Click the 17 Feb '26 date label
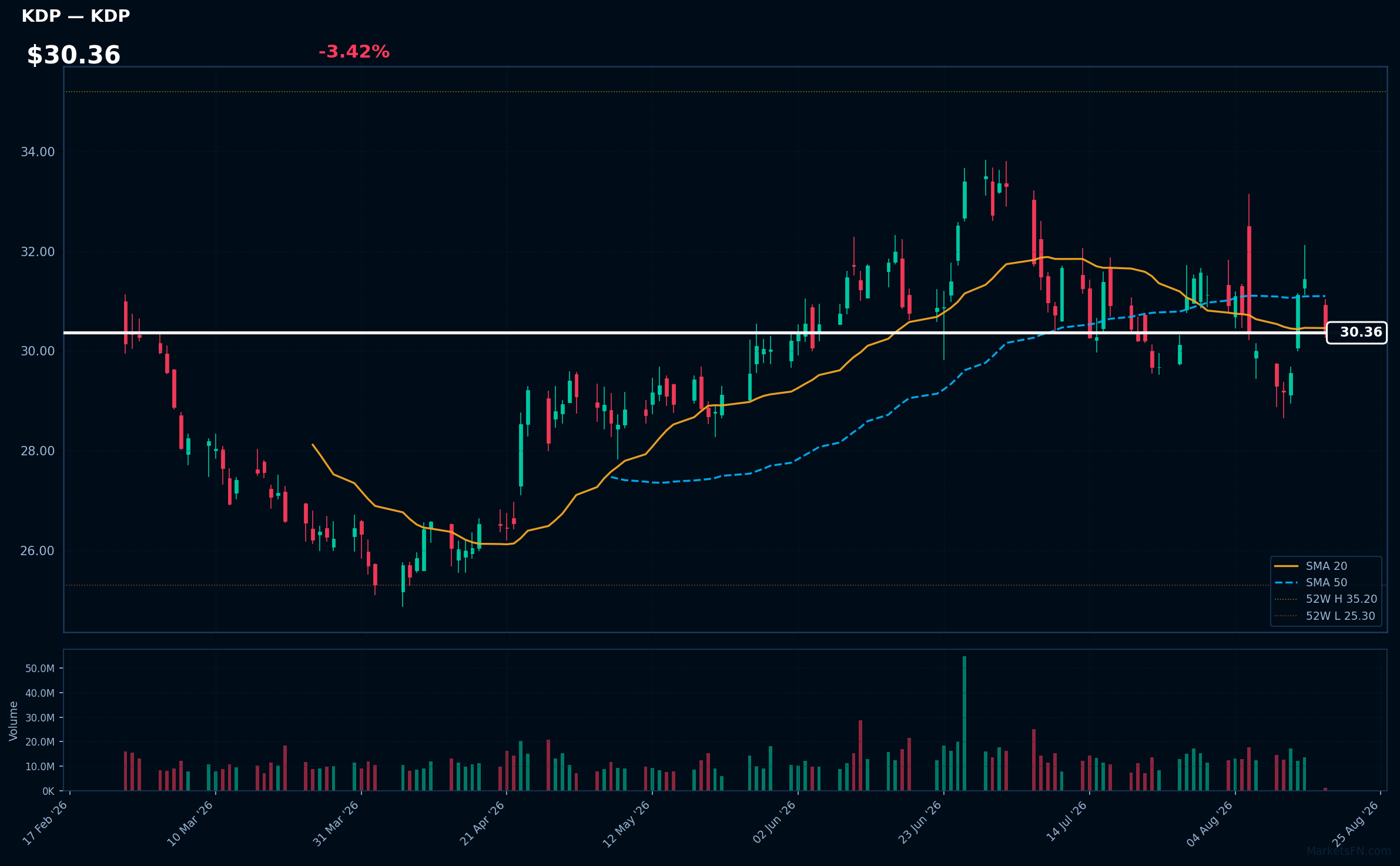The width and height of the screenshot is (1400, 866). pyautogui.click(x=46, y=823)
